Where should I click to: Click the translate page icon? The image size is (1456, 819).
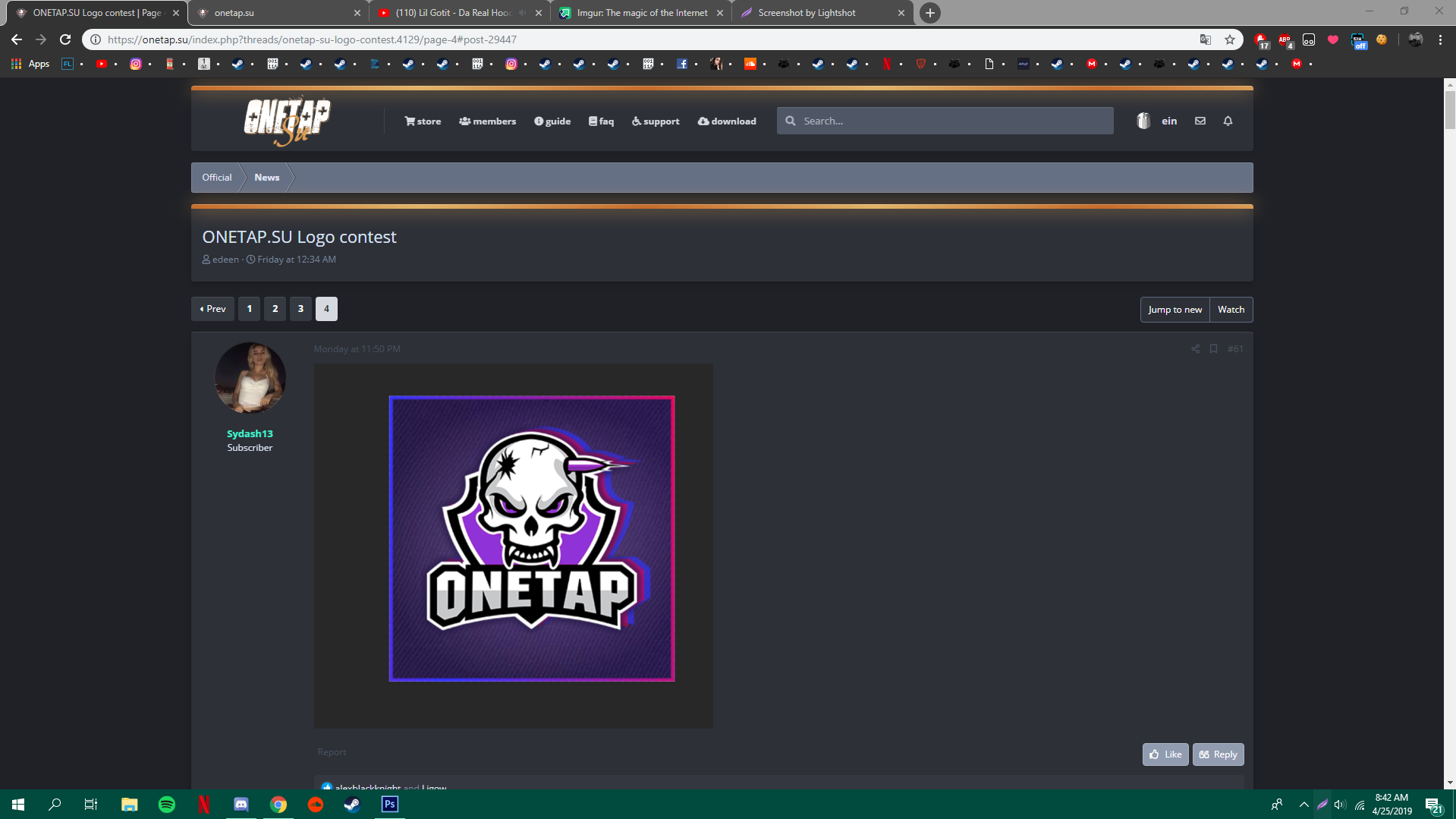(1206, 39)
